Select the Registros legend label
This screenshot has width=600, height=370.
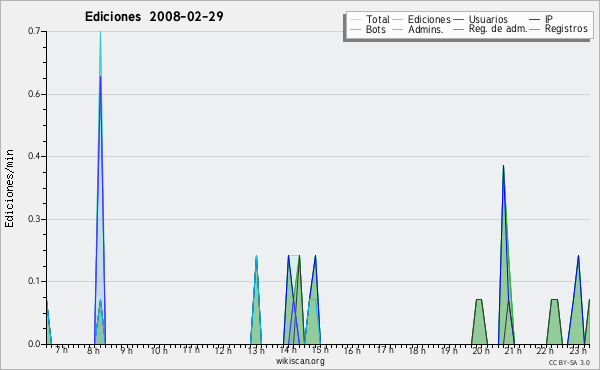click(566, 29)
